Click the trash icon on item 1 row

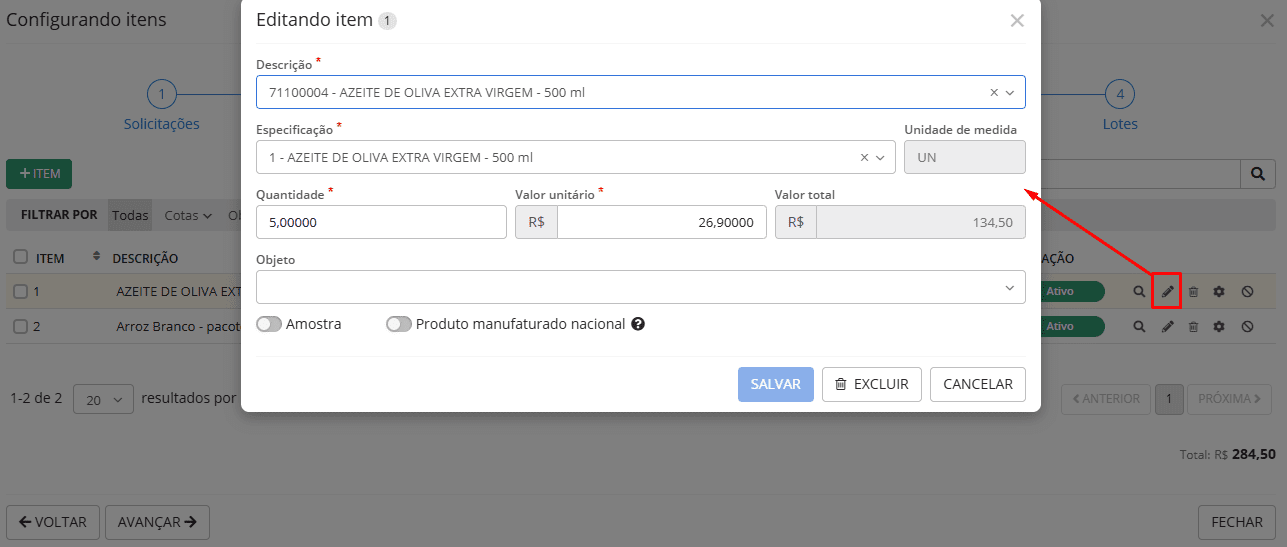1193,292
